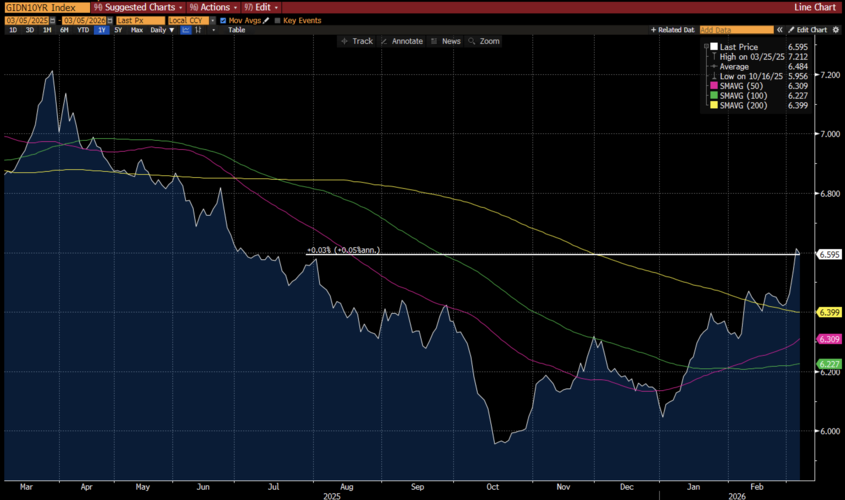Collapse the Last Price legend tree
845x500 pixels.
point(704,47)
